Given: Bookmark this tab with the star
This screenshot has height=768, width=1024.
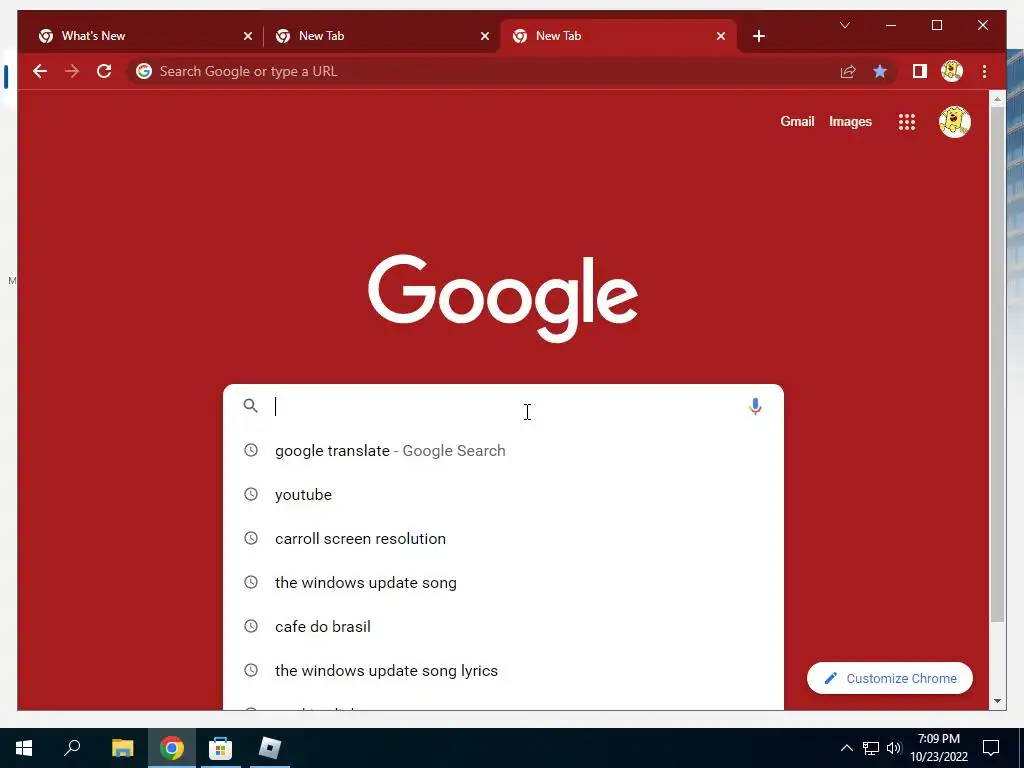Looking at the screenshot, I should [x=880, y=71].
